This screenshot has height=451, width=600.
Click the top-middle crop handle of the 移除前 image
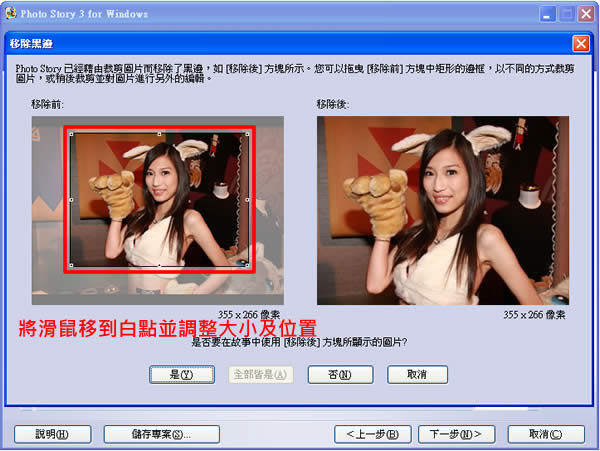159,134
